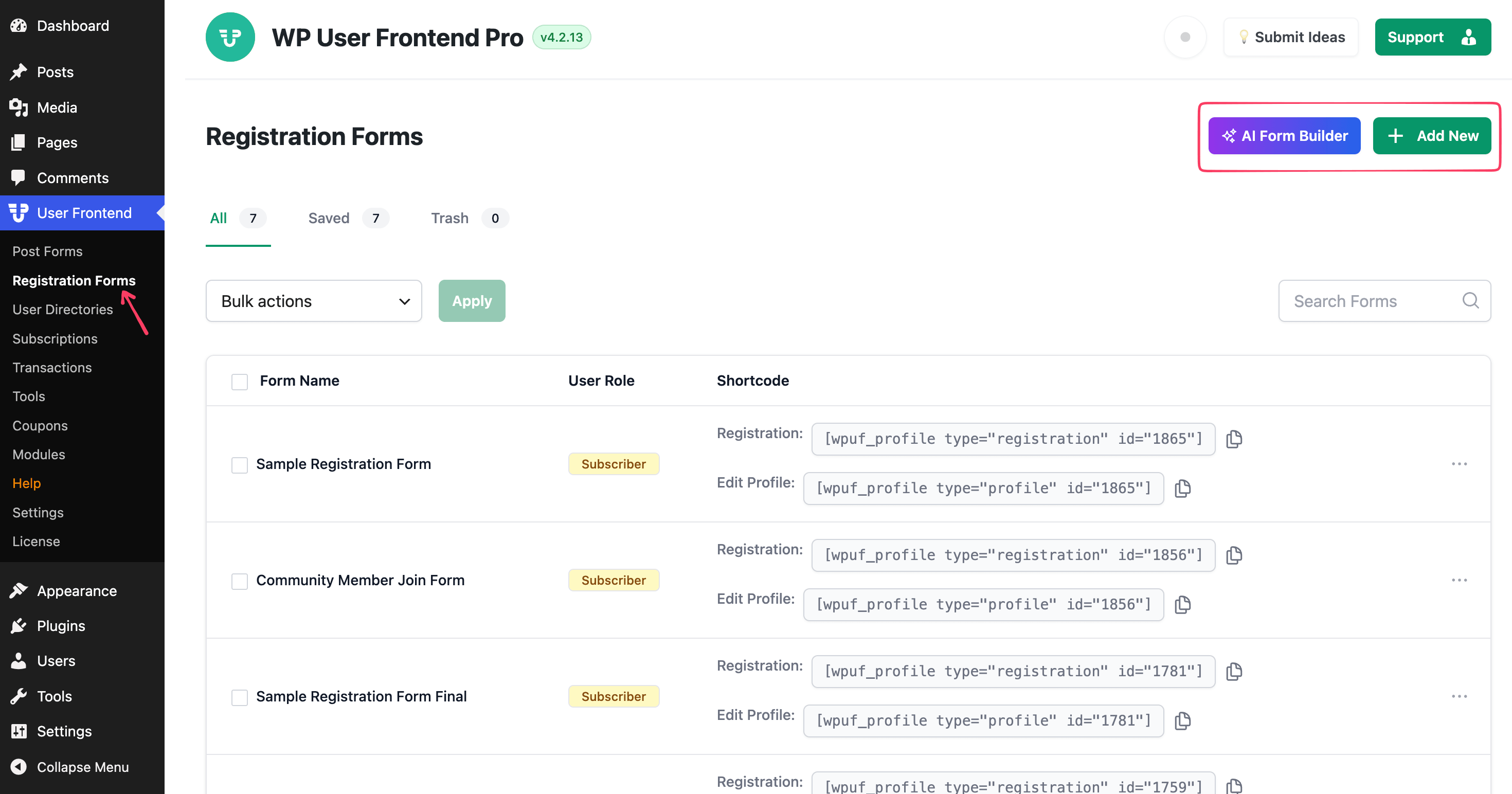1512x794 pixels.
Task: Click the Plugins plug icon
Action: coord(19,626)
